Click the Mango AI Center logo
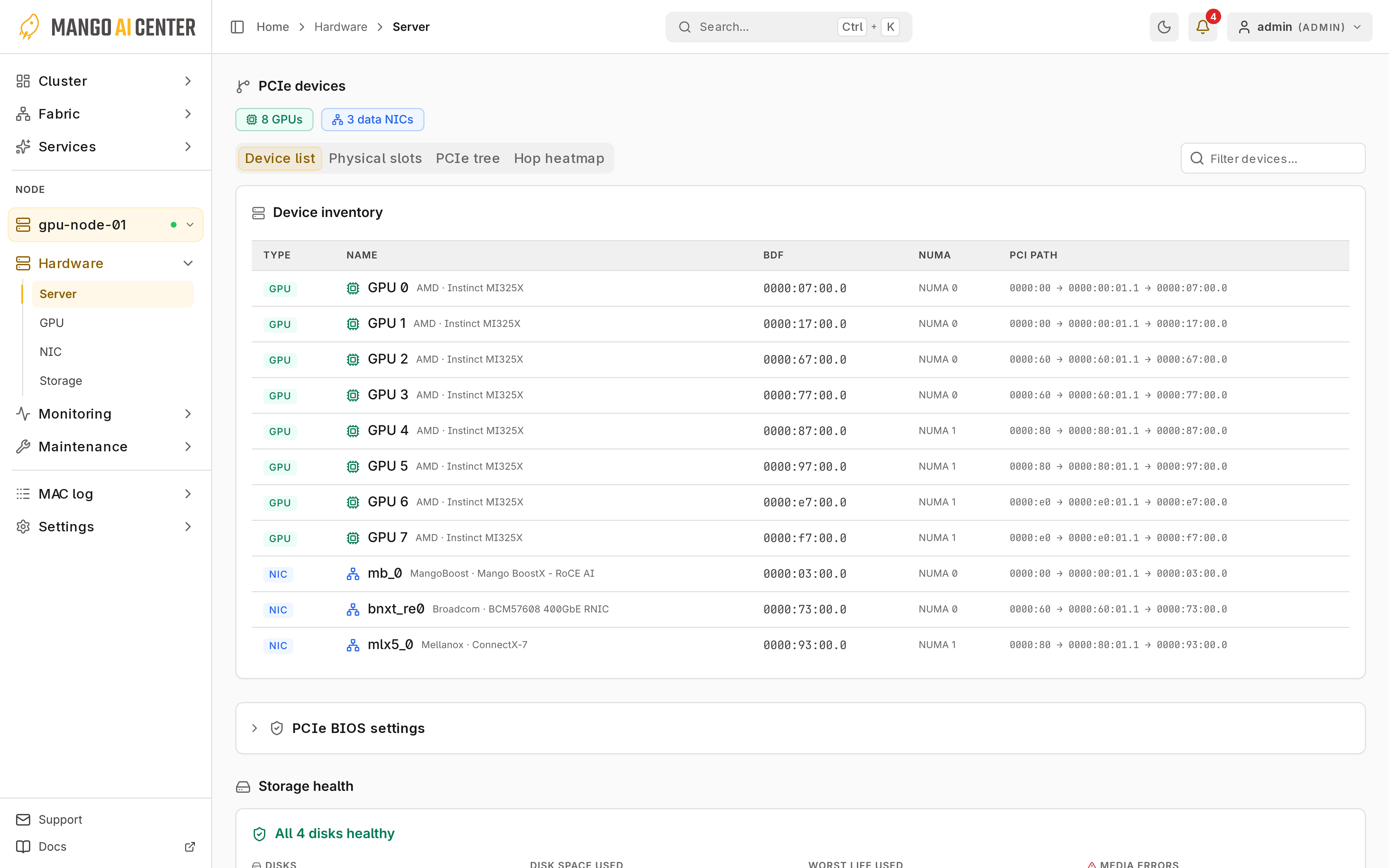1389x868 pixels. point(107,27)
